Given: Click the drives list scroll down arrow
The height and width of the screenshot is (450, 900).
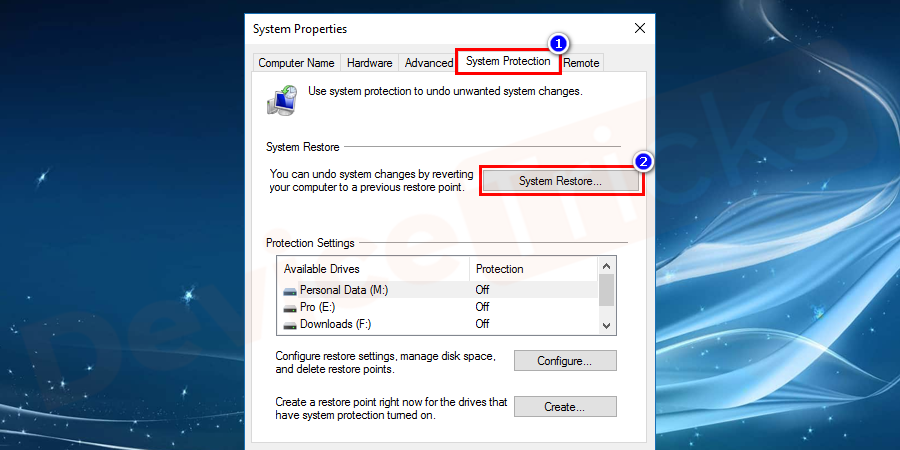Looking at the screenshot, I should pyautogui.click(x=606, y=326).
